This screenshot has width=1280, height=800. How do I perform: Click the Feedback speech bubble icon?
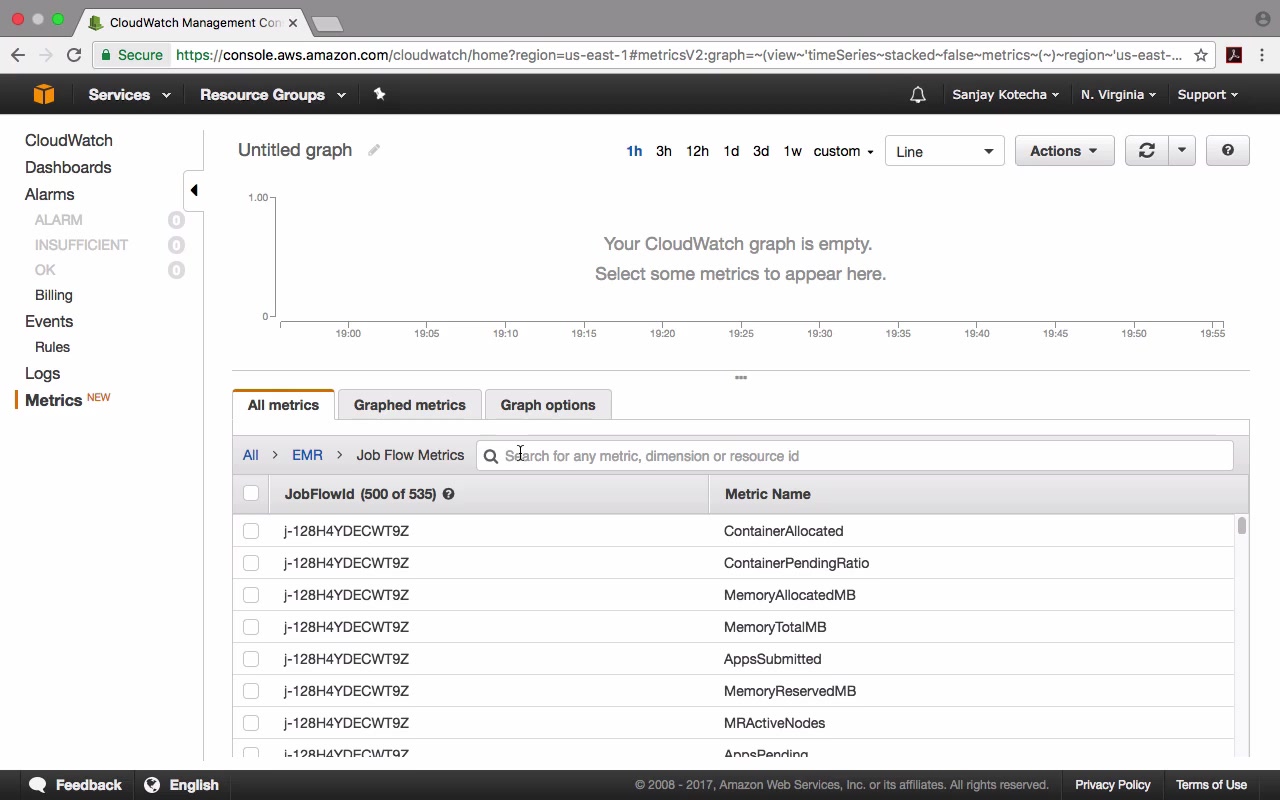coord(38,785)
